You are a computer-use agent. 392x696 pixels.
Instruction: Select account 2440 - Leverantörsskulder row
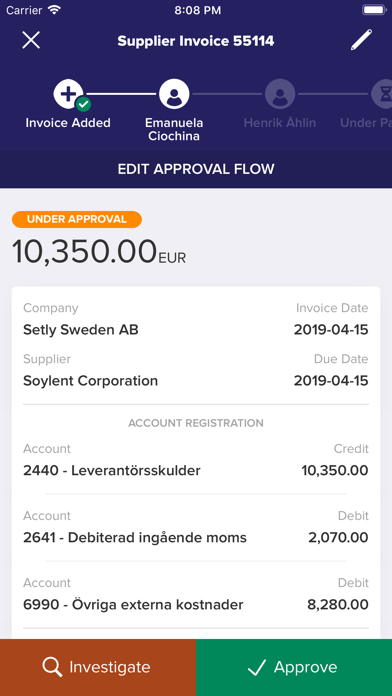[x=196, y=460]
